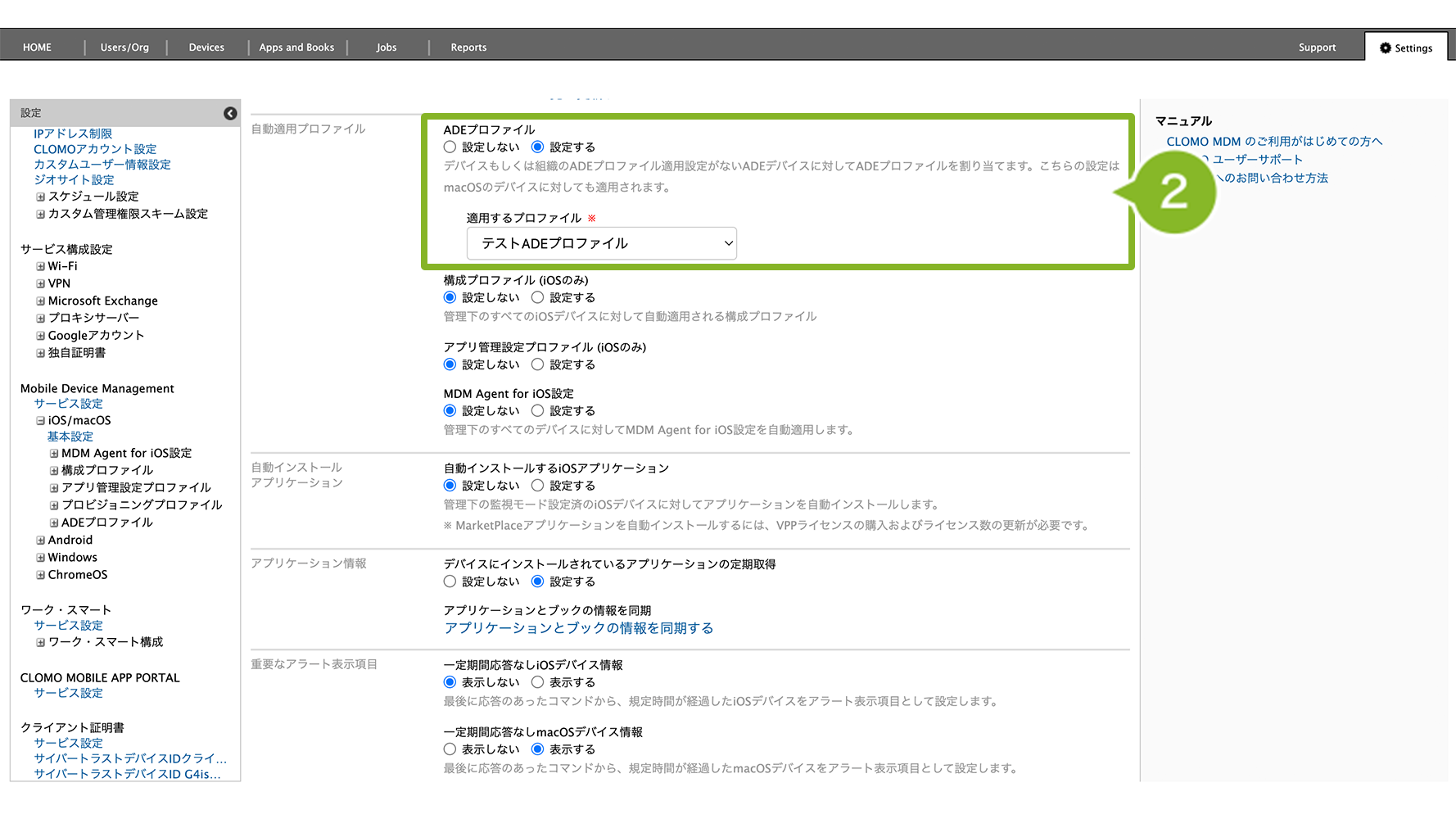Collapse the iOS/macOS tree node
Image resolution: width=1456 pixels, height=819 pixels.
point(40,420)
